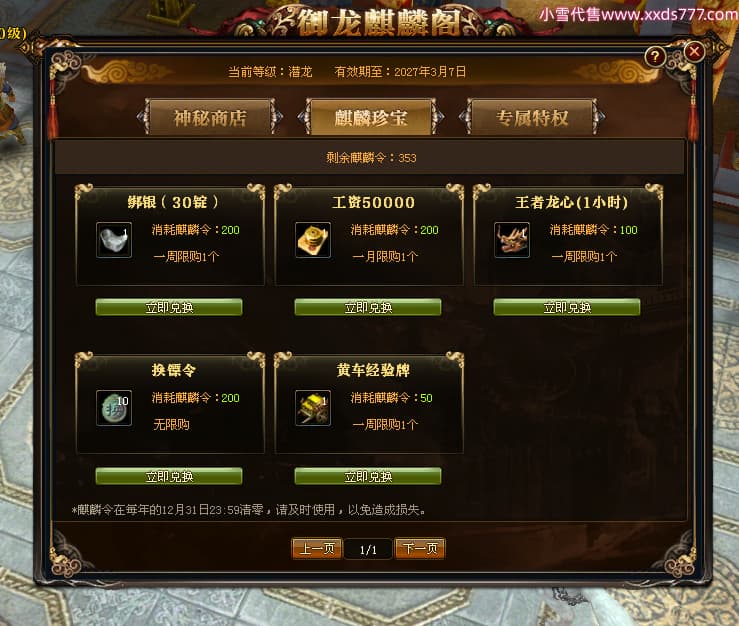The width and height of the screenshot is (739, 626).
Task: Click the 小雪代售 website watermark link
Action: tap(639, 15)
